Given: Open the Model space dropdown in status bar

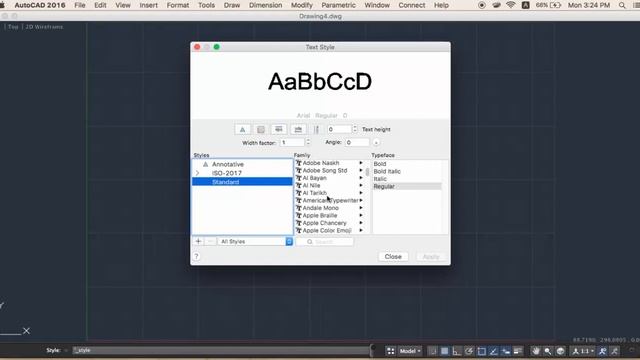Looking at the screenshot, I should coord(410,351).
